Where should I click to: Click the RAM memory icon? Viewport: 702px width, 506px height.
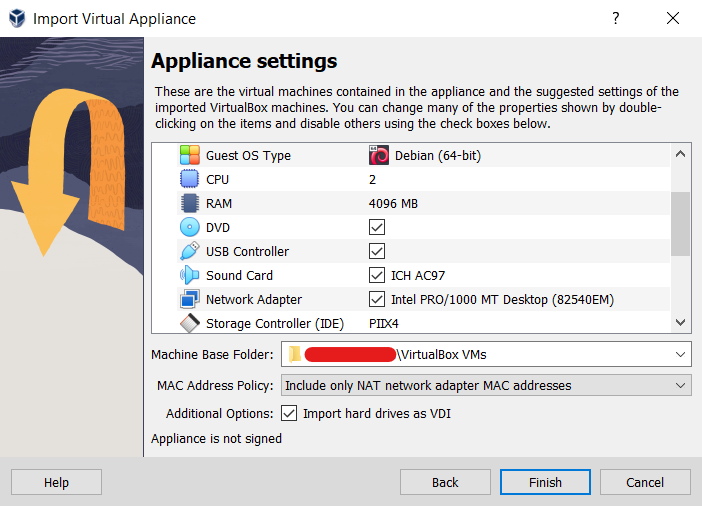pos(190,204)
